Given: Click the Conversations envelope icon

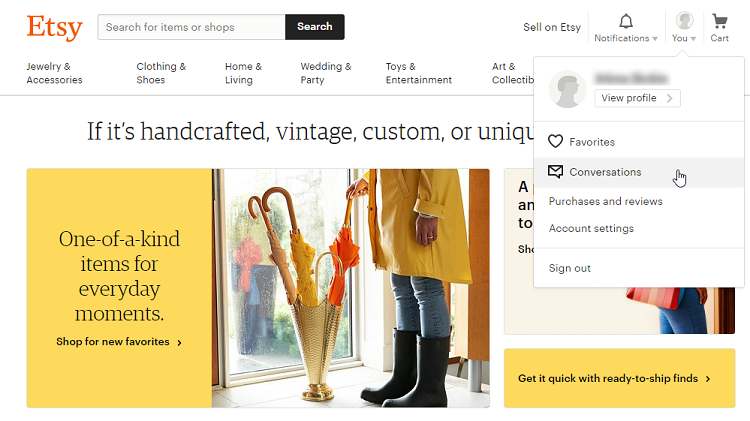Looking at the screenshot, I should (556, 172).
